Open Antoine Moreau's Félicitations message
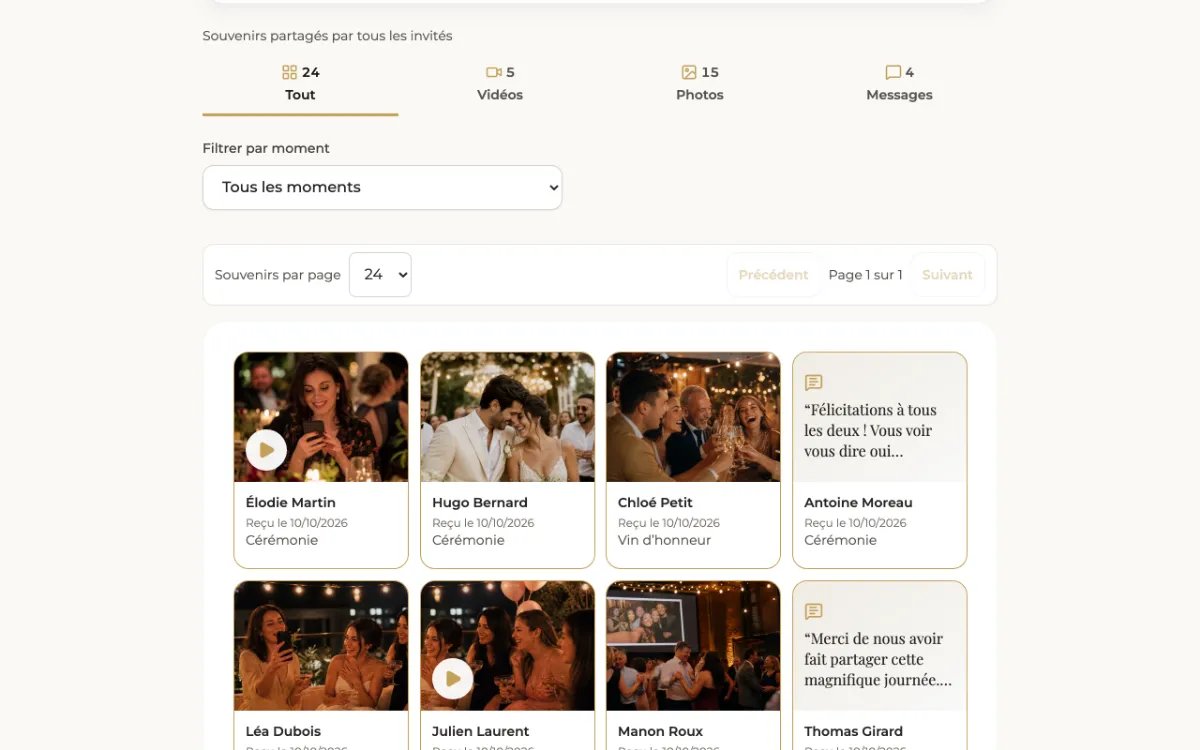Image resolution: width=1200 pixels, height=750 pixels. [x=880, y=417]
